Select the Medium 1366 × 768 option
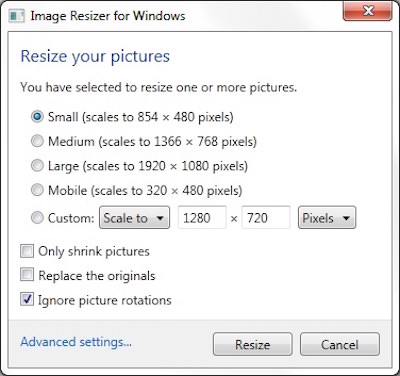The height and width of the screenshot is (376, 400). 37,141
